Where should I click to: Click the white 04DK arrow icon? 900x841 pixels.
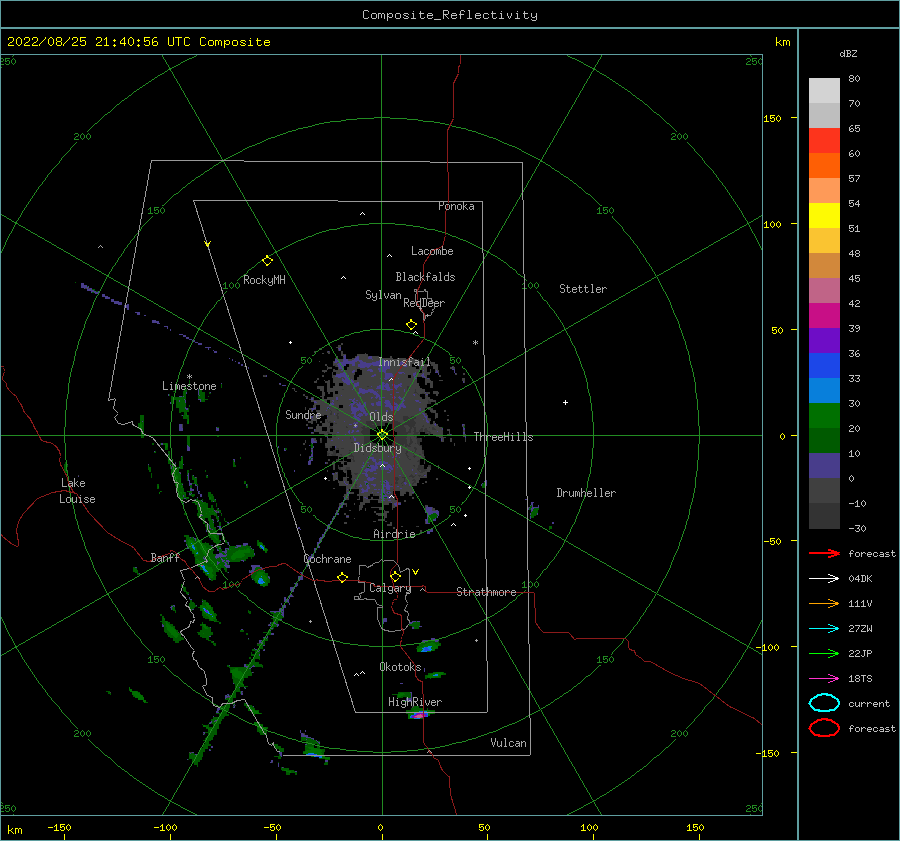(824, 578)
